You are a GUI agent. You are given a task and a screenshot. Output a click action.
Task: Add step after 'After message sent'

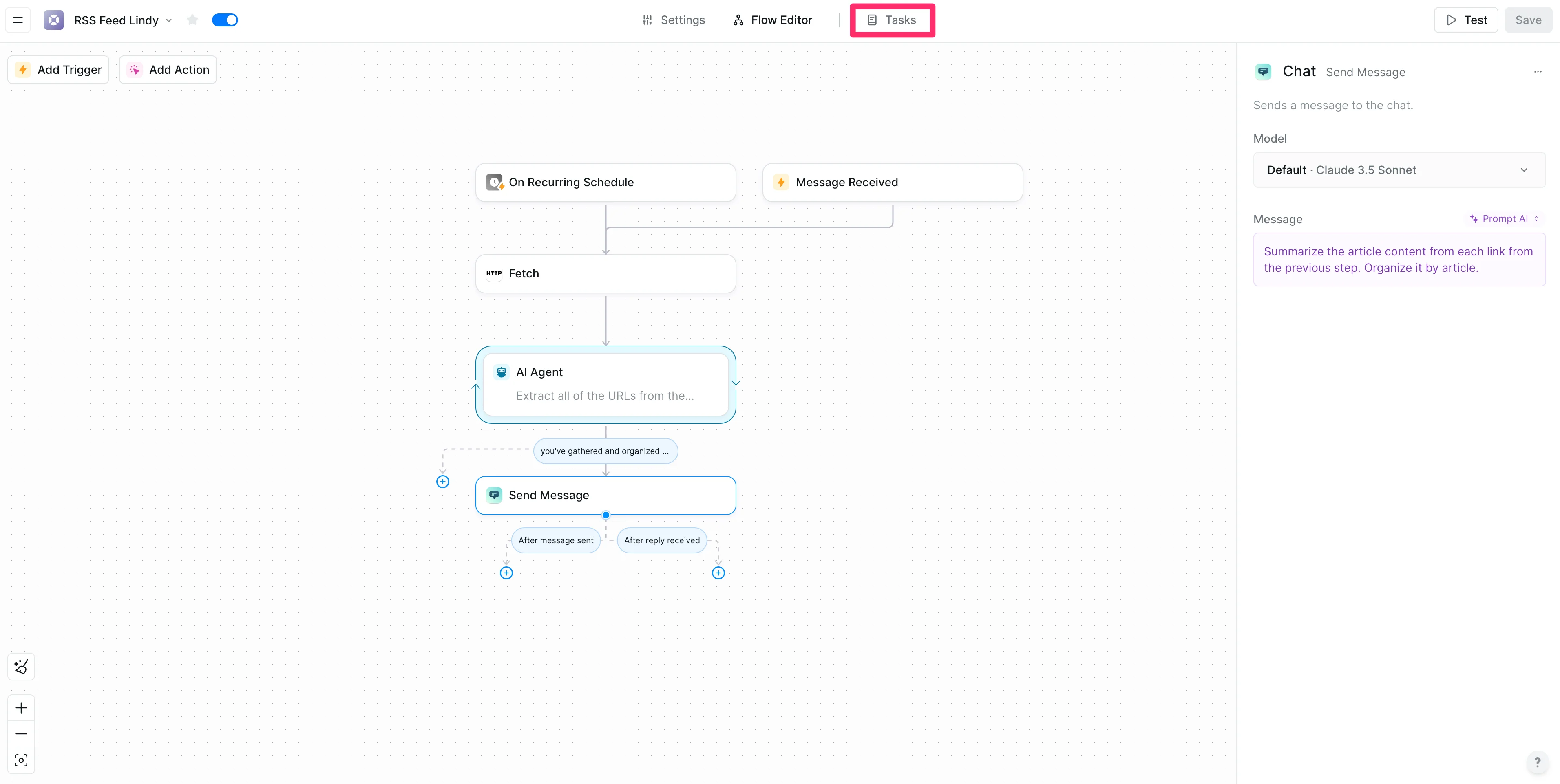(506, 573)
